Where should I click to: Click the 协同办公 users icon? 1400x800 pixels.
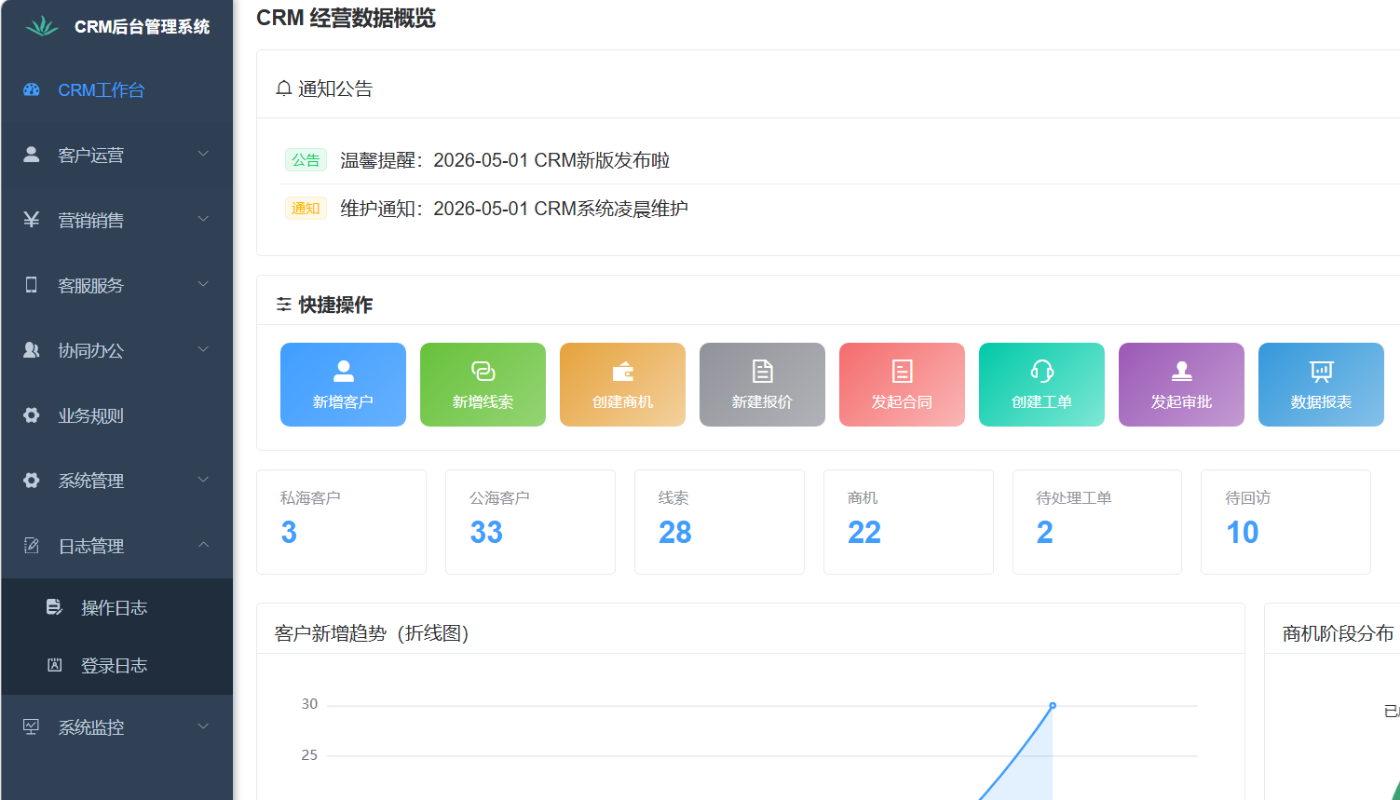[31, 350]
